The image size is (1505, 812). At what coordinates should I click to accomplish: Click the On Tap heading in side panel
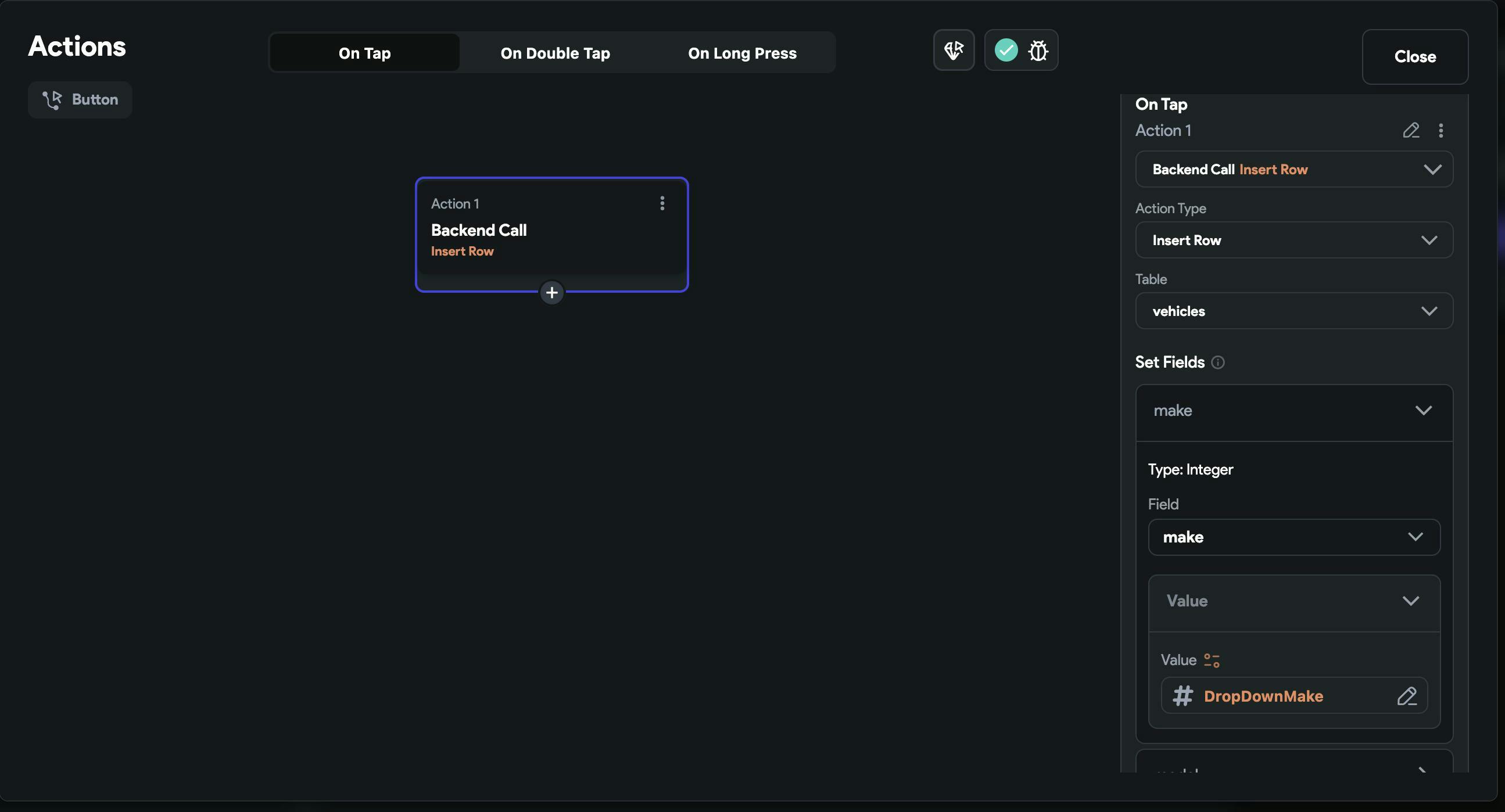pos(1161,104)
